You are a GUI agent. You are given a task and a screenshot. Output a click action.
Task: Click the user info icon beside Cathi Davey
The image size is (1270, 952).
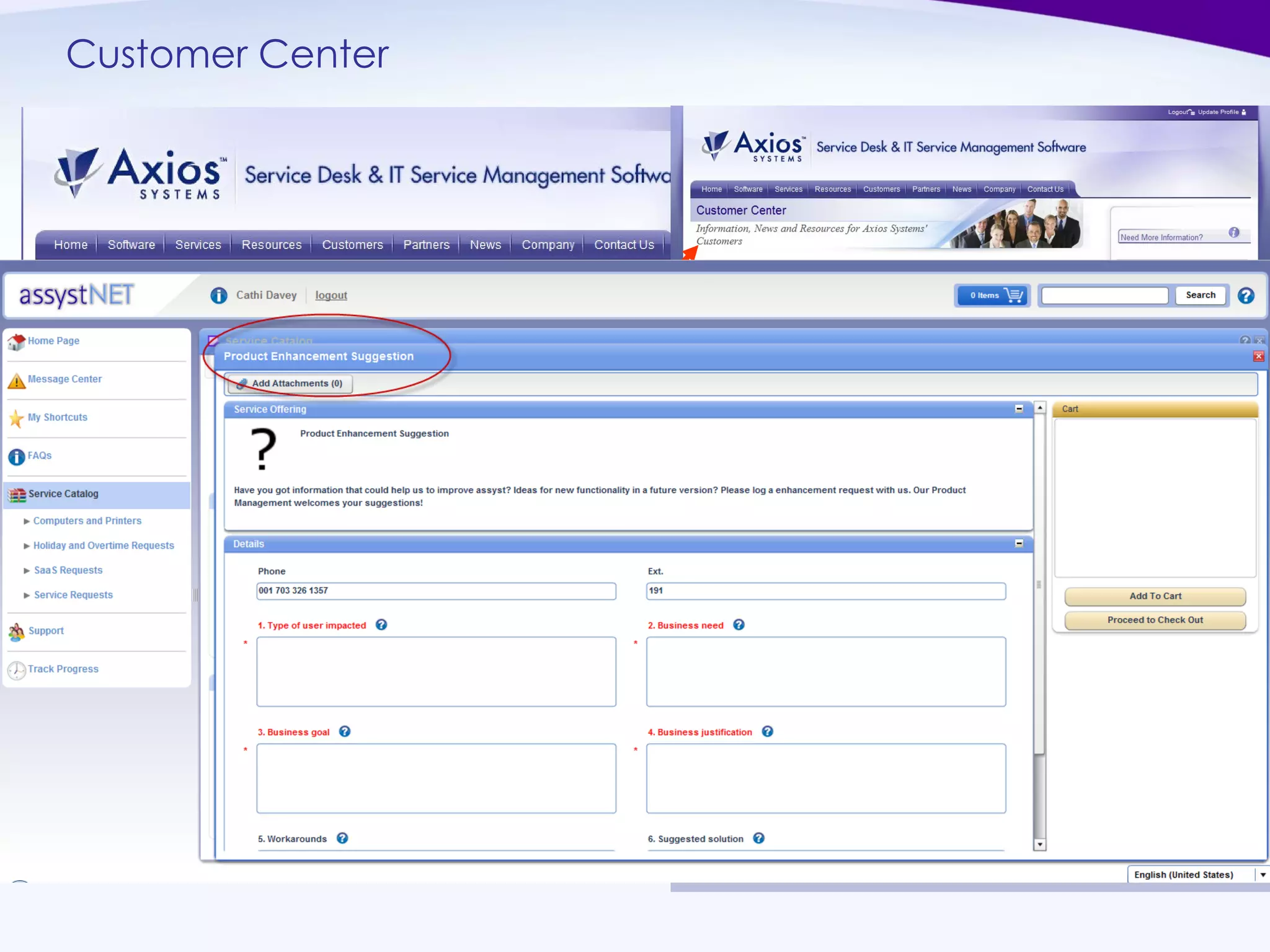pyautogui.click(x=218, y=296)
